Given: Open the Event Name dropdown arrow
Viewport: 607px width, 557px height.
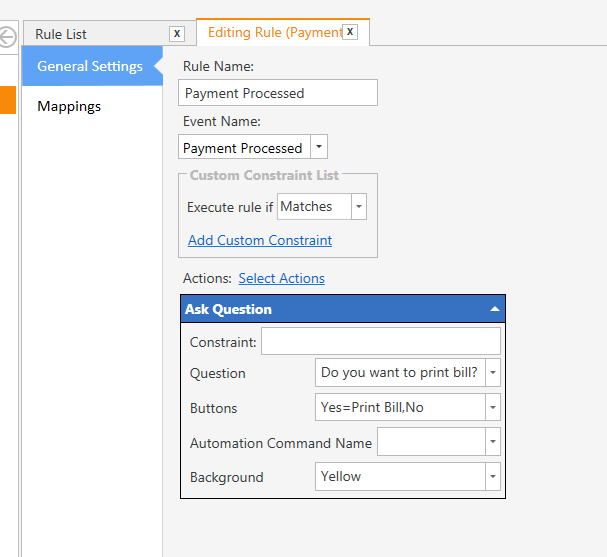Looking at the screenshot, I should click(x=319, y=147).
